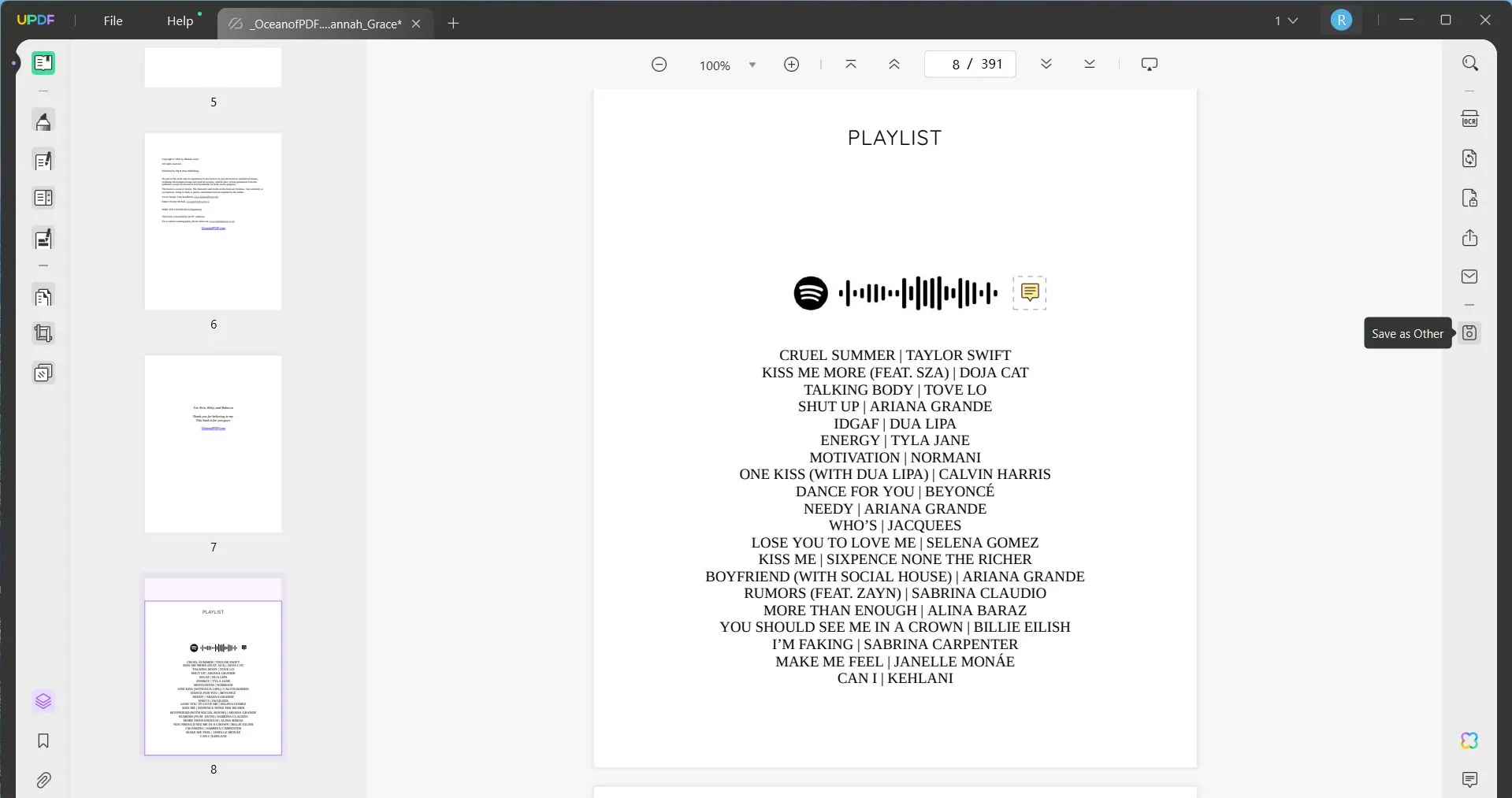Add a new tab
This screenshot has width=1512, height=798.
coord(453,24)
